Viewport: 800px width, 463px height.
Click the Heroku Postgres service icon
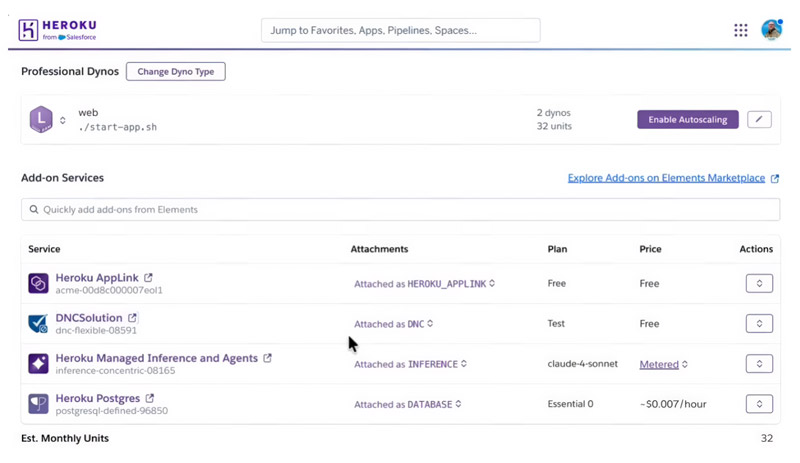38,404
